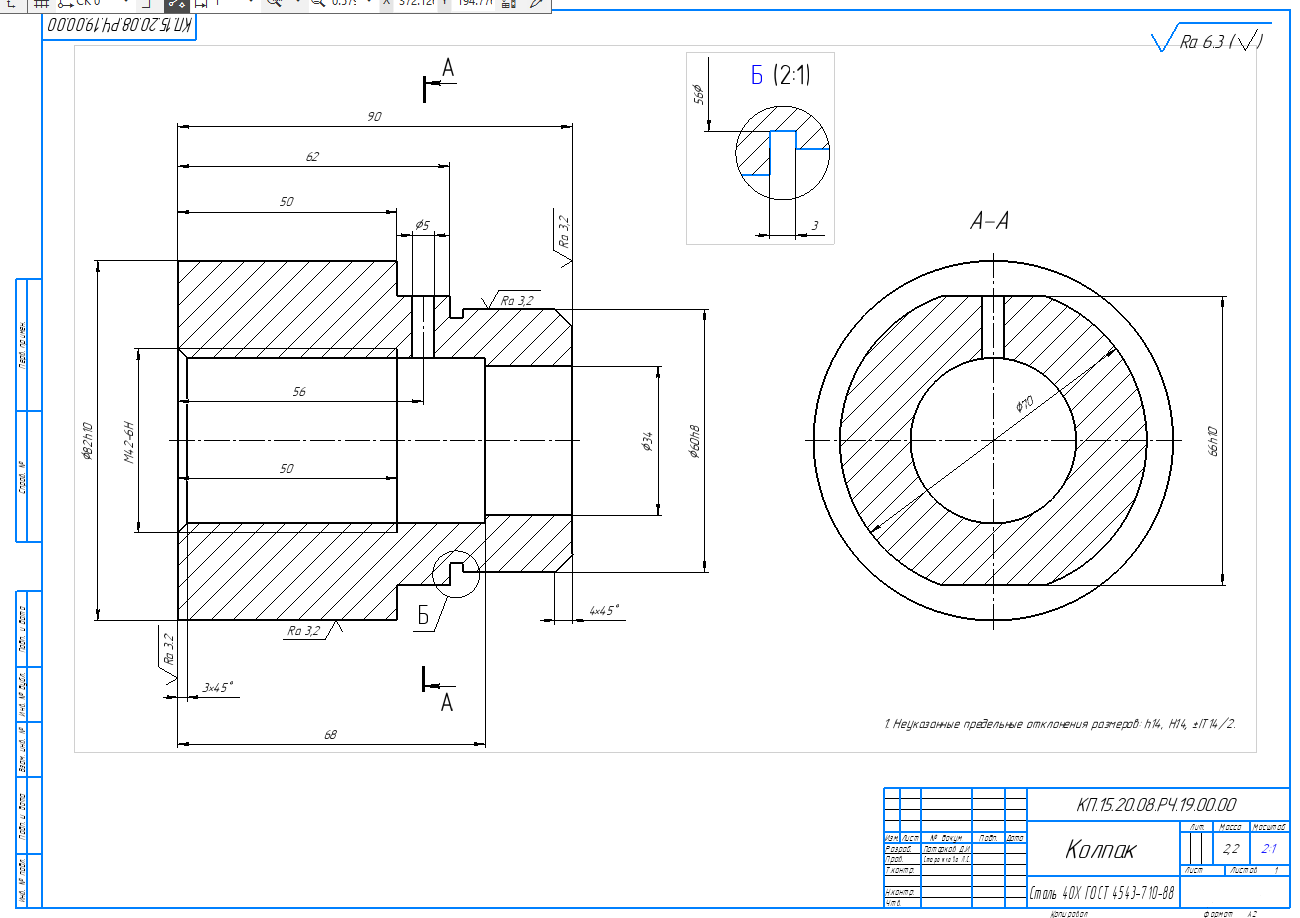Click the zoom window magnifier icon
This screenshot has width=1300, height=918.
click(x=275, y=4)
